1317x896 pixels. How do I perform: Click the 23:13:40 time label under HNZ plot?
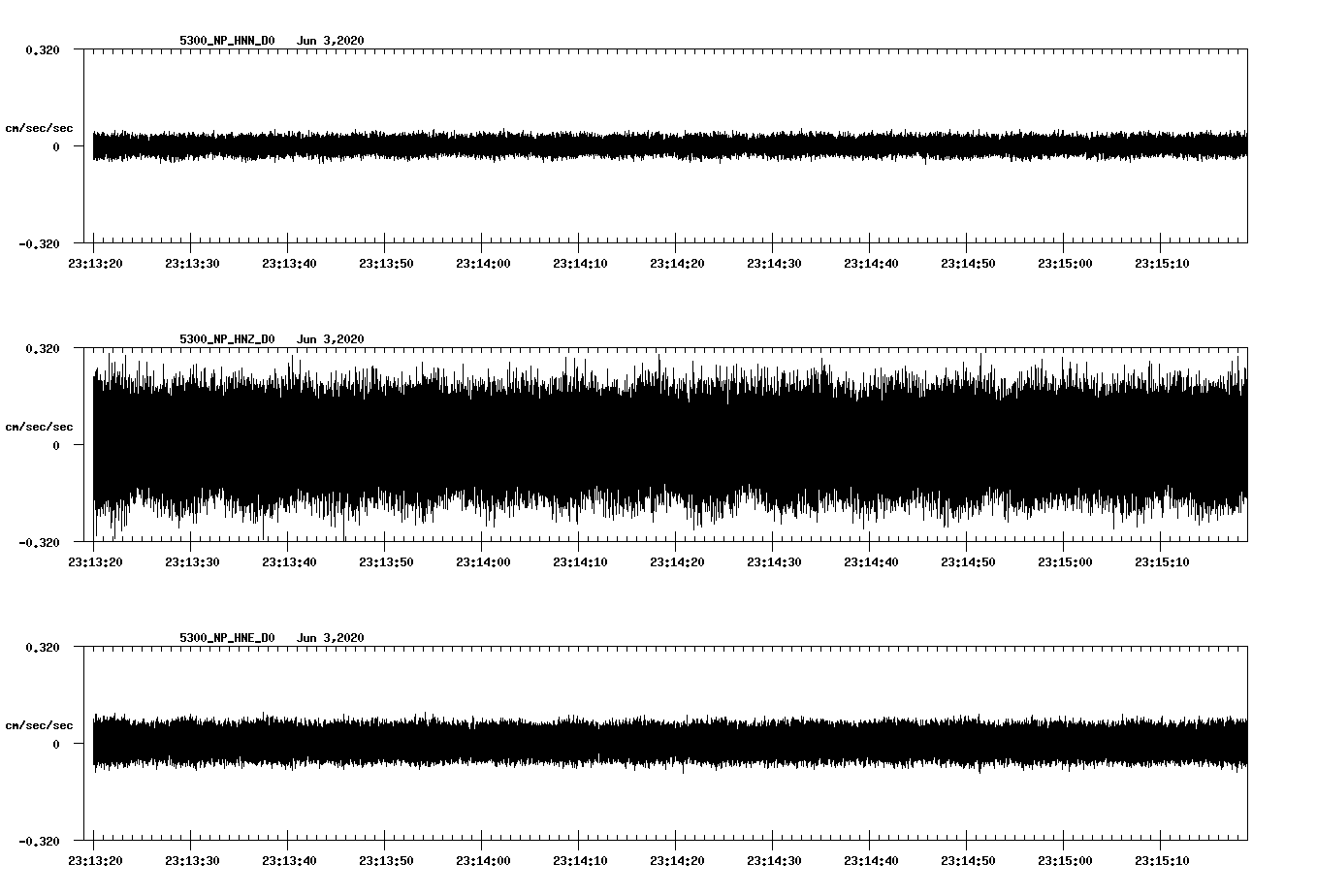(289, 561)
